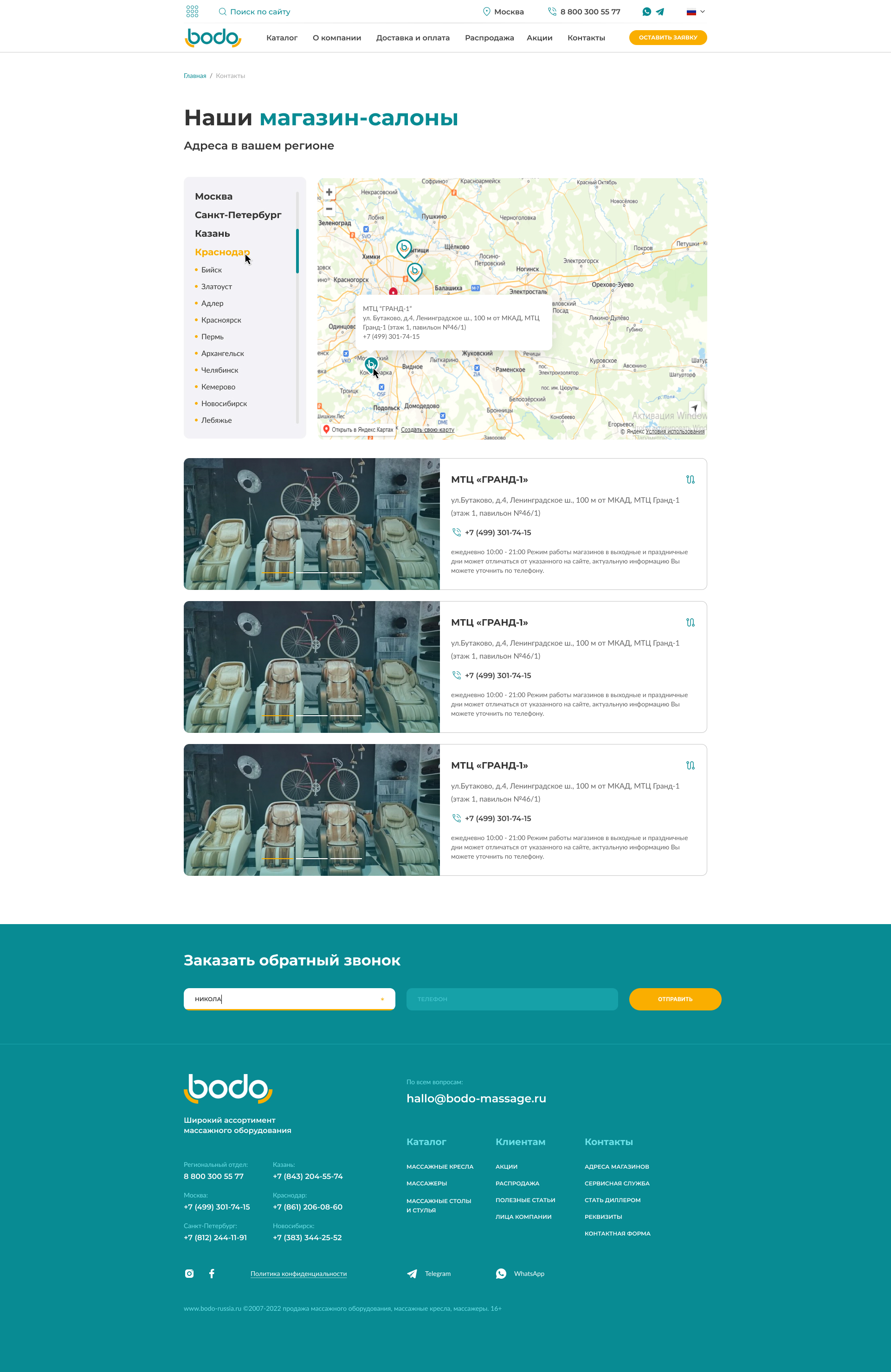
Task: Click Создать свою карту link on map
Action: [x=428, y=429]
